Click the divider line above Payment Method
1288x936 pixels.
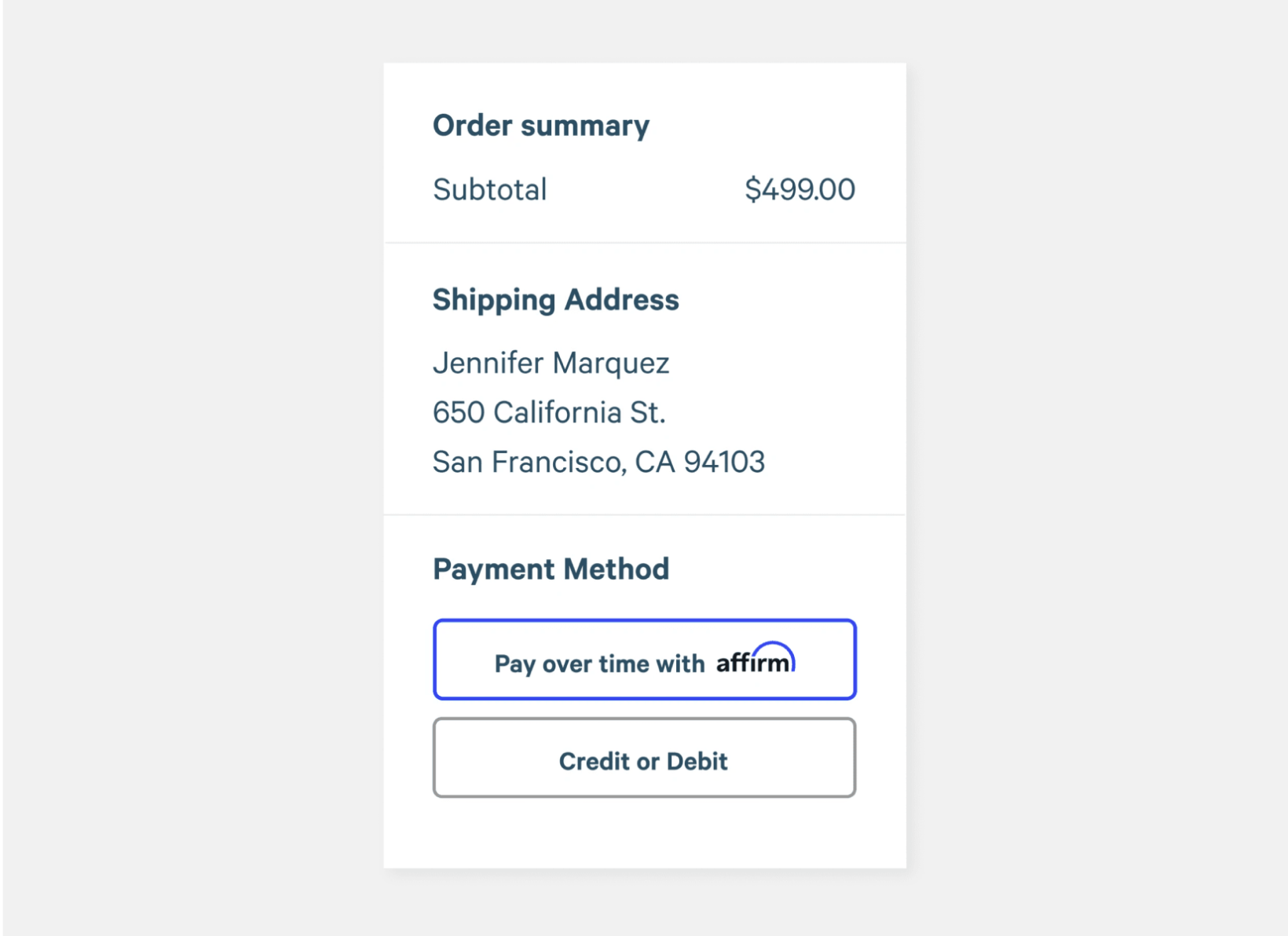[644, 515]
